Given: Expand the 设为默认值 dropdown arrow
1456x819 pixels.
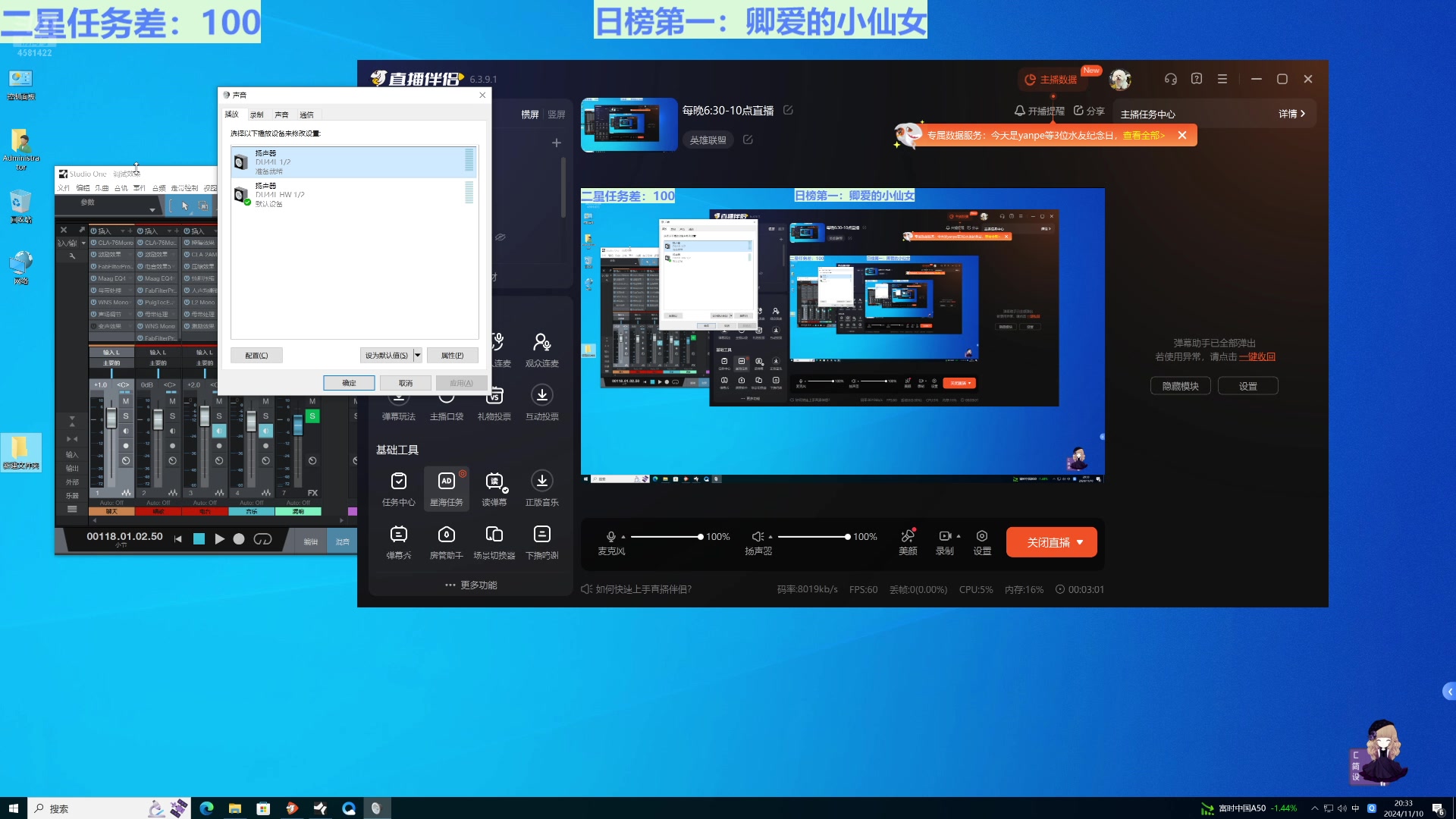Looking at the screenshot, I should pos(418,355).
